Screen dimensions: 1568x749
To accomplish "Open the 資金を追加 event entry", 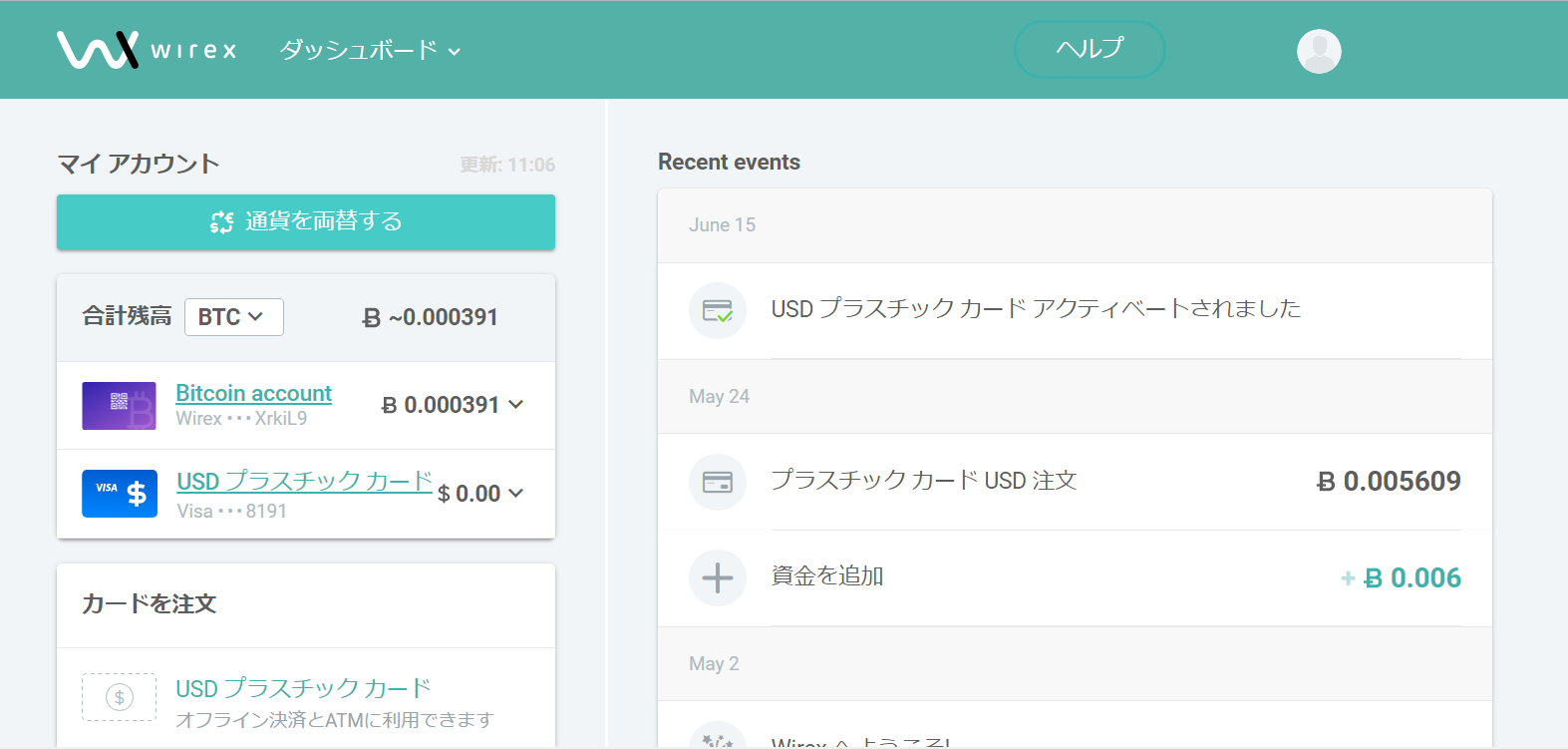I will coord(827,576).
